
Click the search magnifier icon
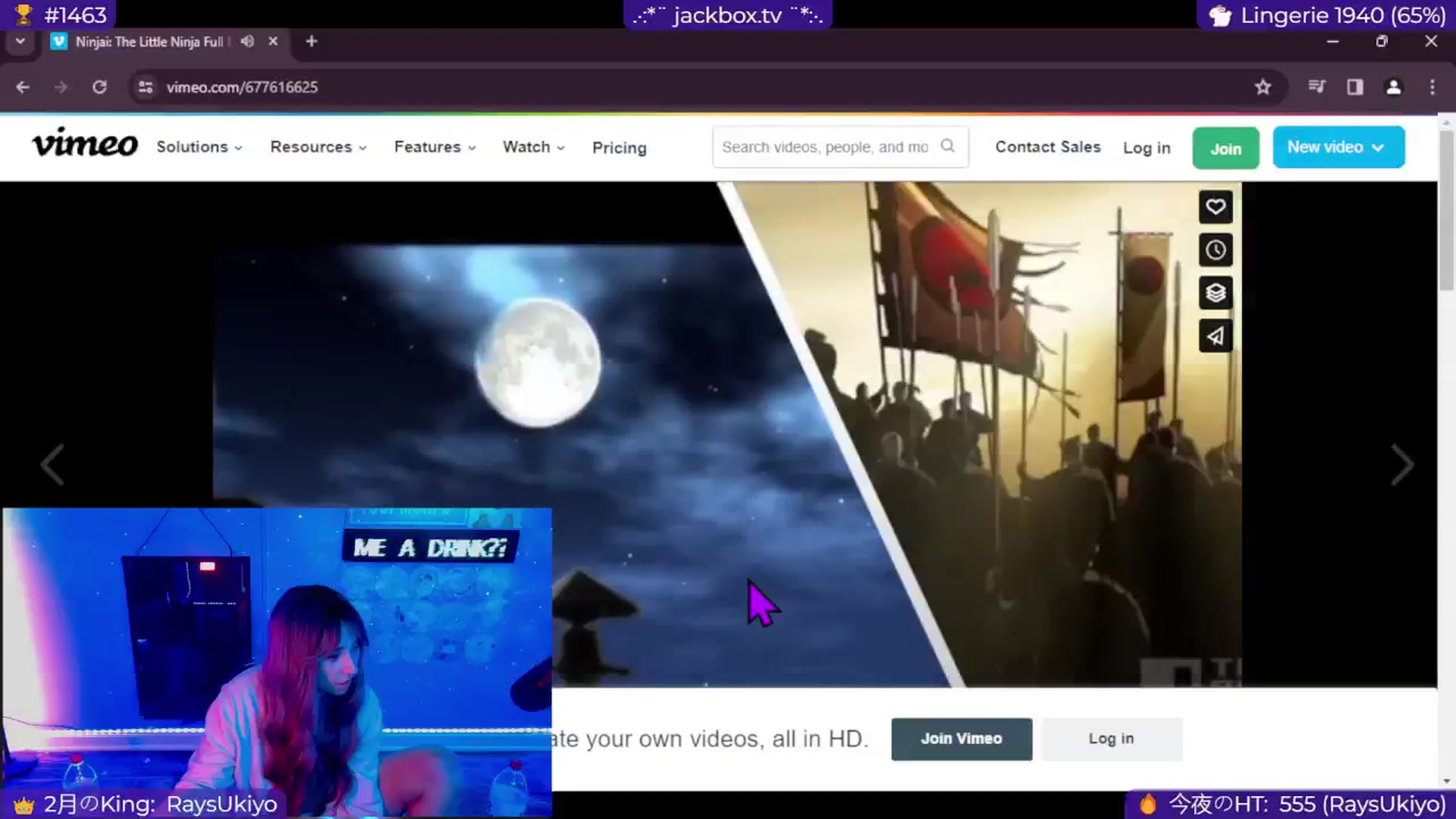[948, 146]
